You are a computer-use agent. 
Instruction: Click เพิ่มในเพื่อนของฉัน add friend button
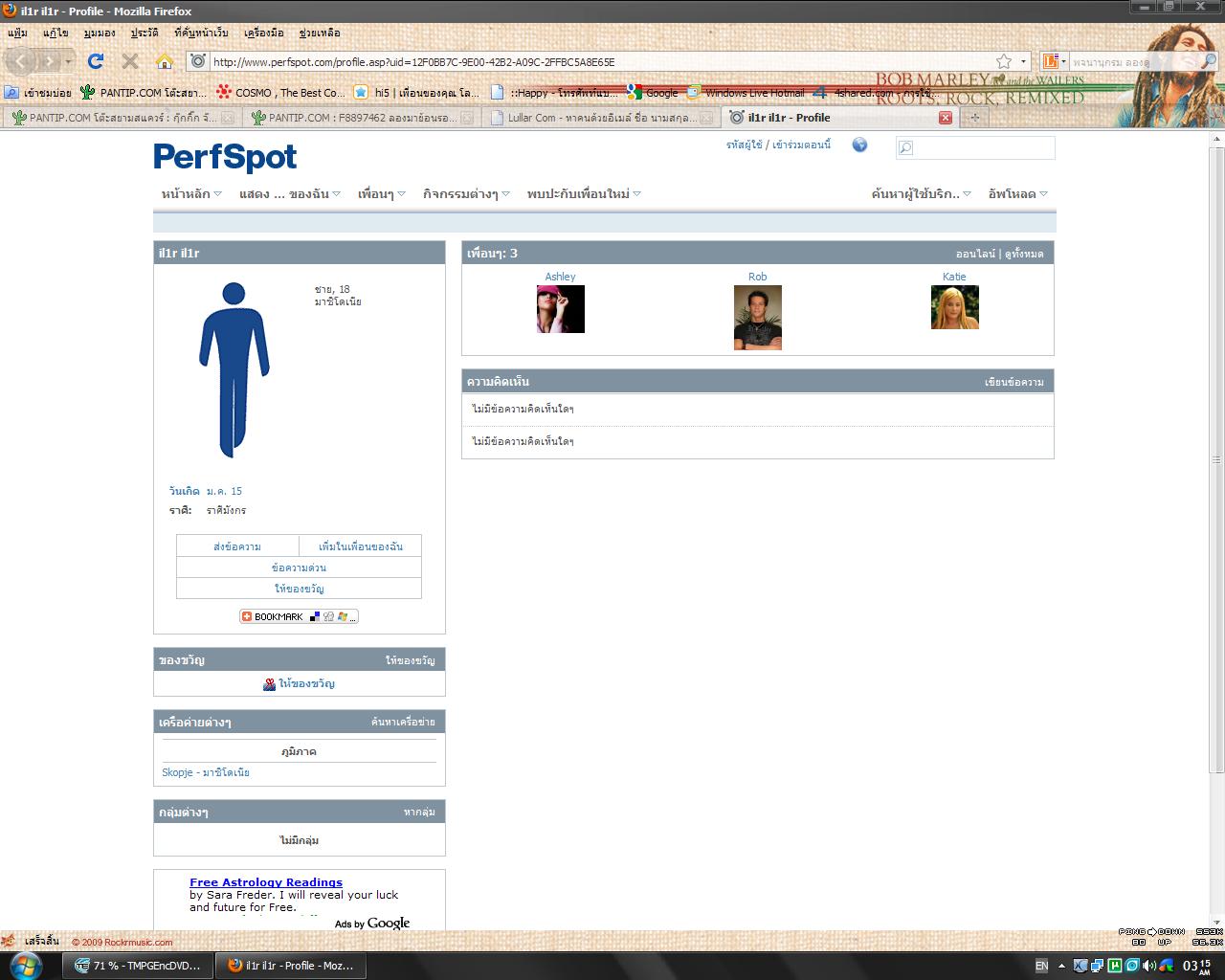click(x=360, y=546)
